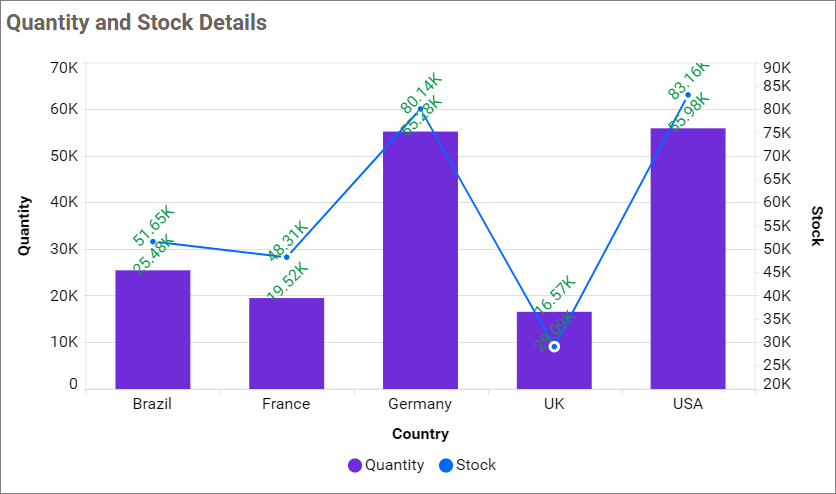Click the blue Stock legend circle
The image size is (836, 494).
pos(446,465)
